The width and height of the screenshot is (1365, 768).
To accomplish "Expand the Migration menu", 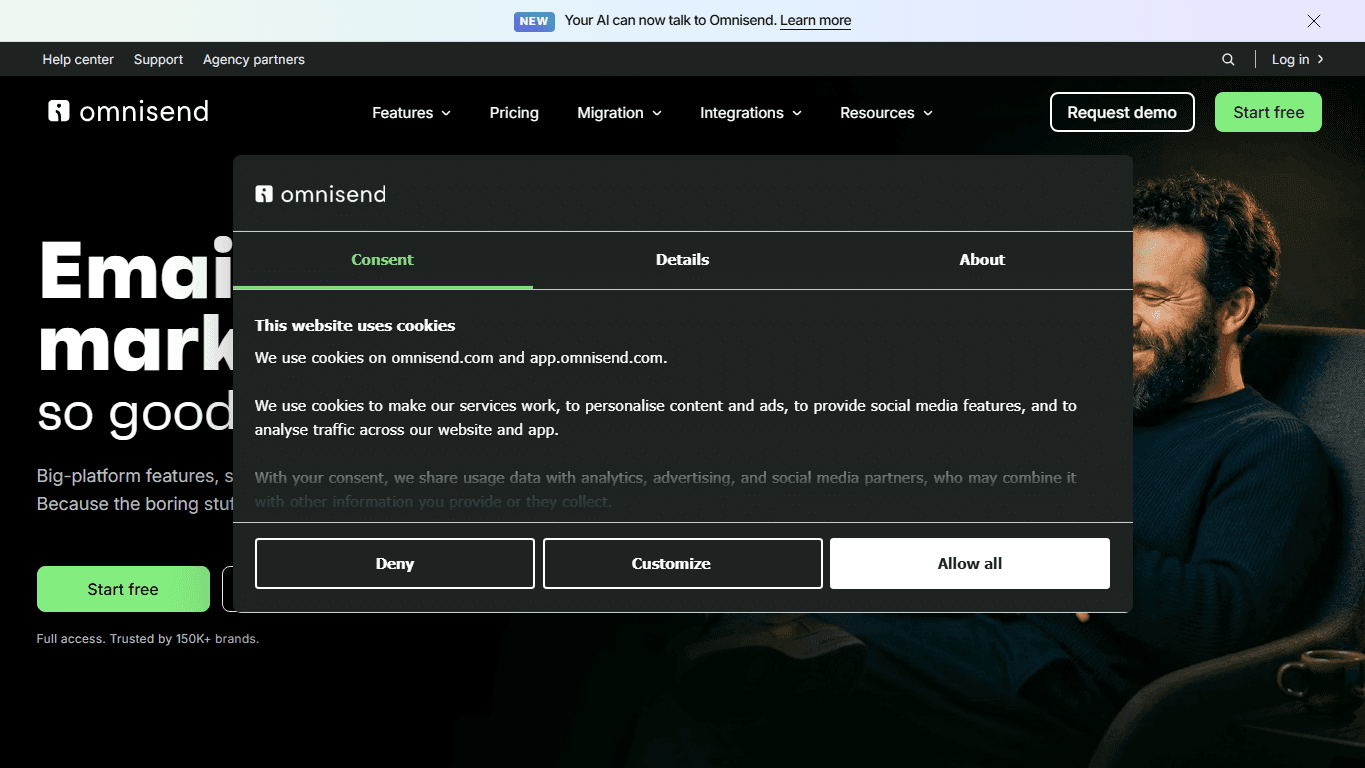I will click(619, 113).
